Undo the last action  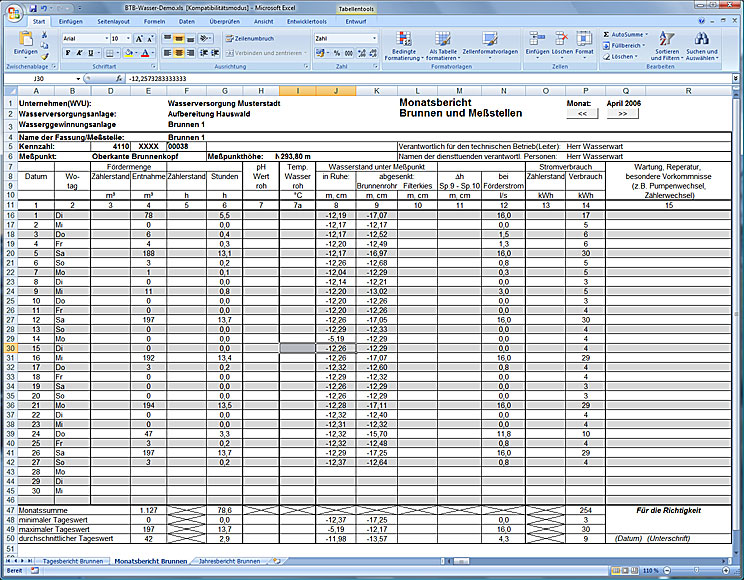pyautogui.click(x=44, y=8)
